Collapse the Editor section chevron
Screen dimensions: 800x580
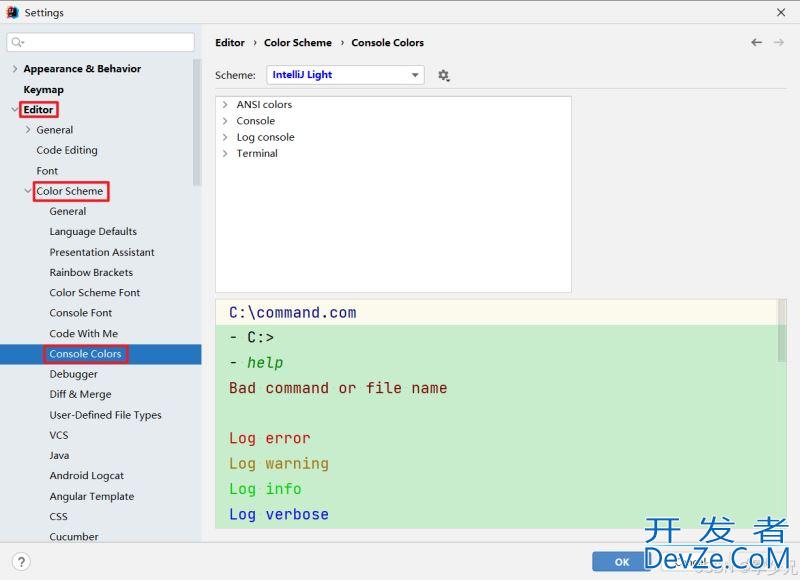click(x=15, y=110)
